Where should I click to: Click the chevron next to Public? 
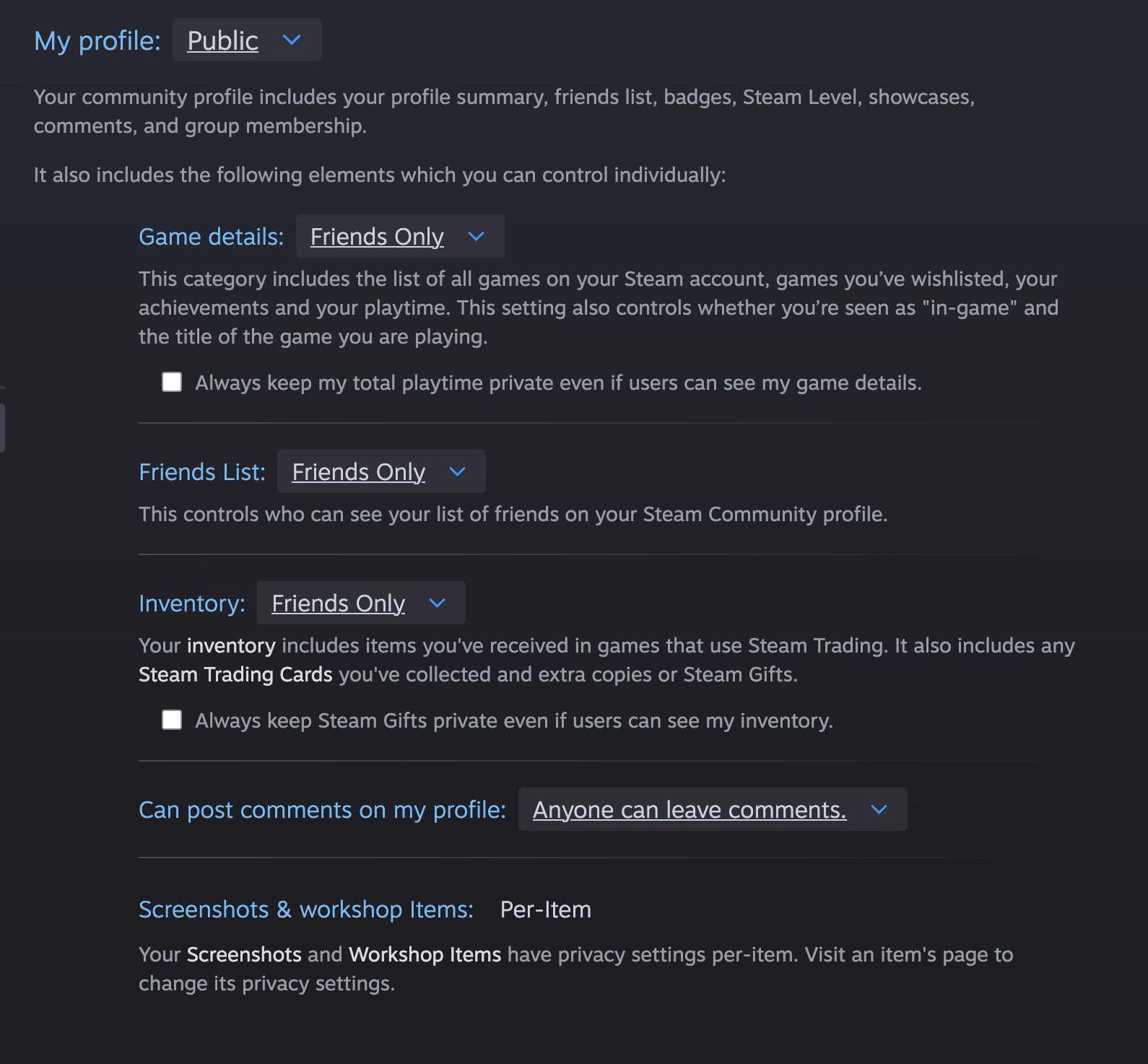(292, 40)
